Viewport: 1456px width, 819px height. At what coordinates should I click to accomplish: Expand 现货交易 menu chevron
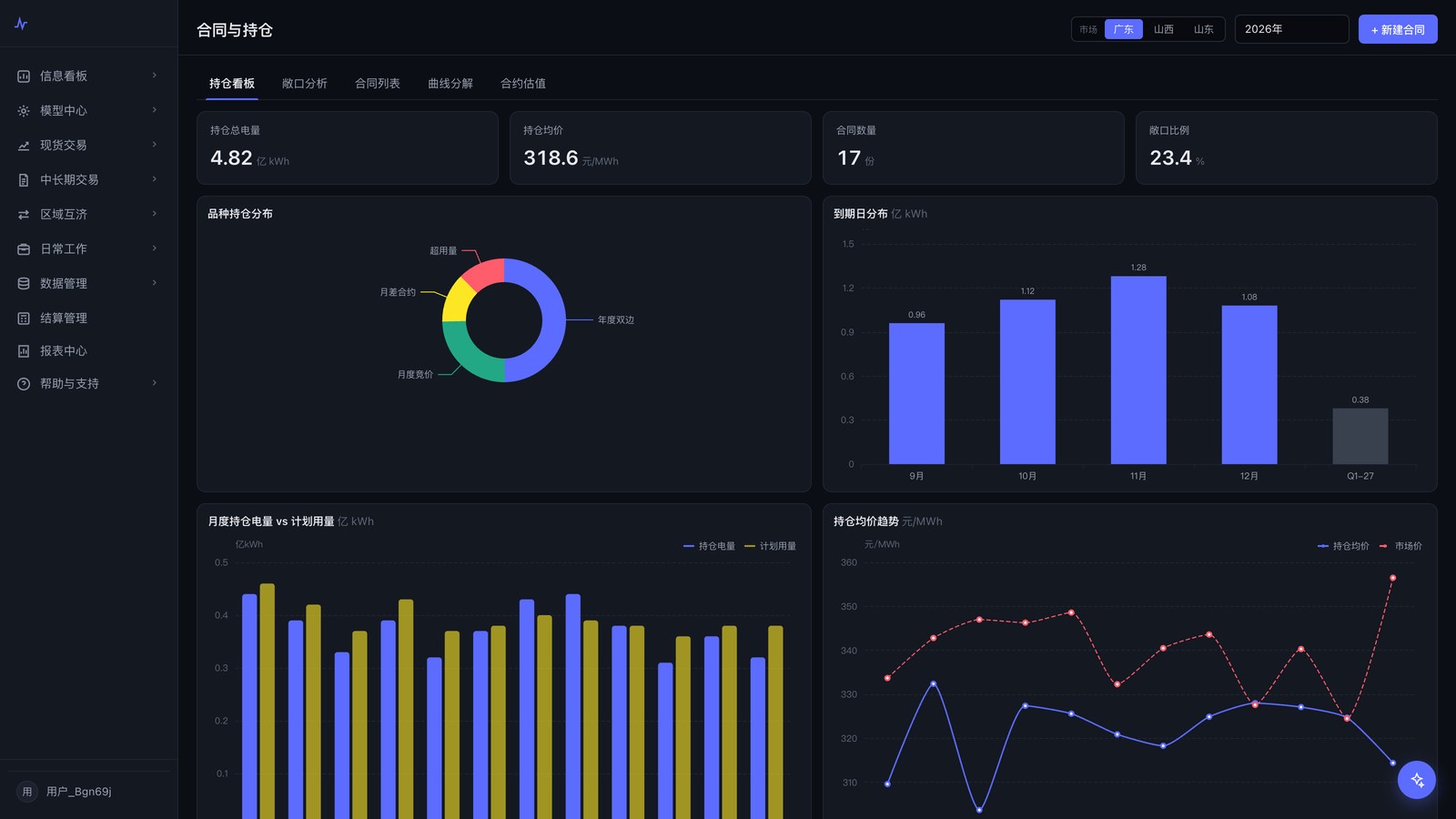click(155, 145)
